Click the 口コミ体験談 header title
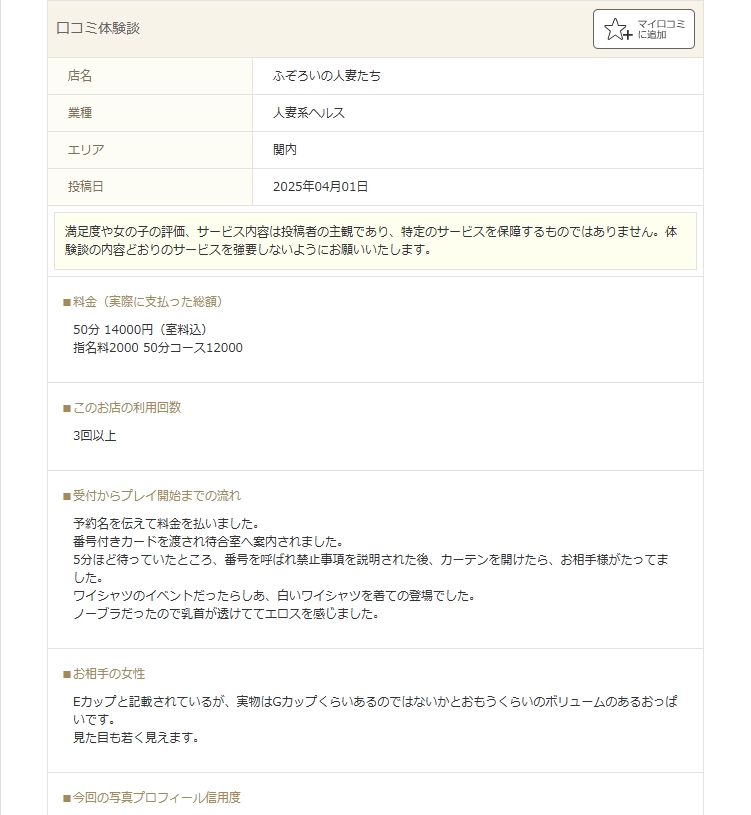This screenshot has width=751, height=815. click(x=98, y=29)
